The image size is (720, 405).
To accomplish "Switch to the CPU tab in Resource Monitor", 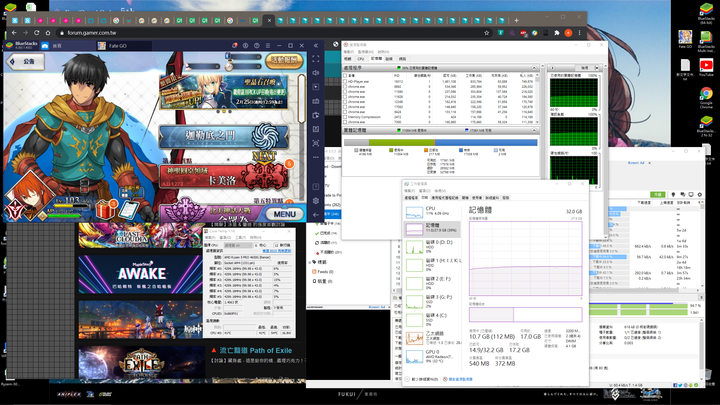I will coord(361,59).
